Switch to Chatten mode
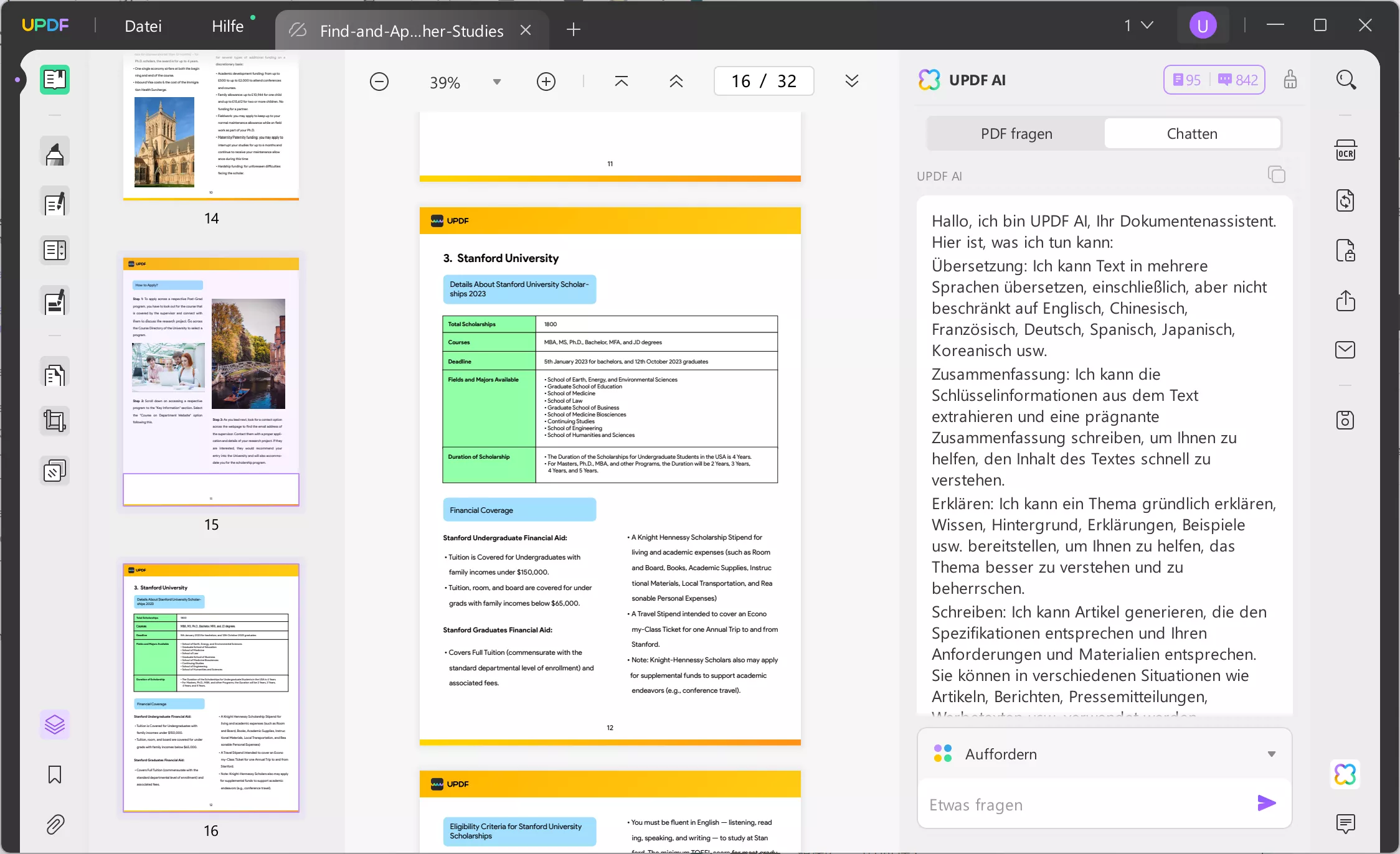1400x854 pixels. click(x=1191, y=133)
